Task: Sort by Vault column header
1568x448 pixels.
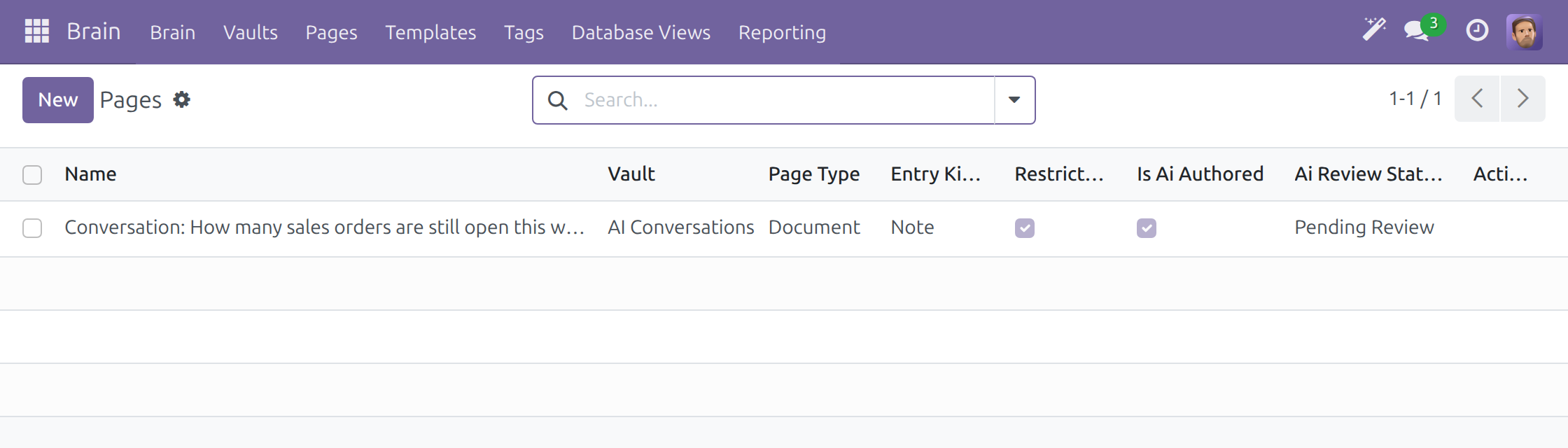Action: [631, 174]
